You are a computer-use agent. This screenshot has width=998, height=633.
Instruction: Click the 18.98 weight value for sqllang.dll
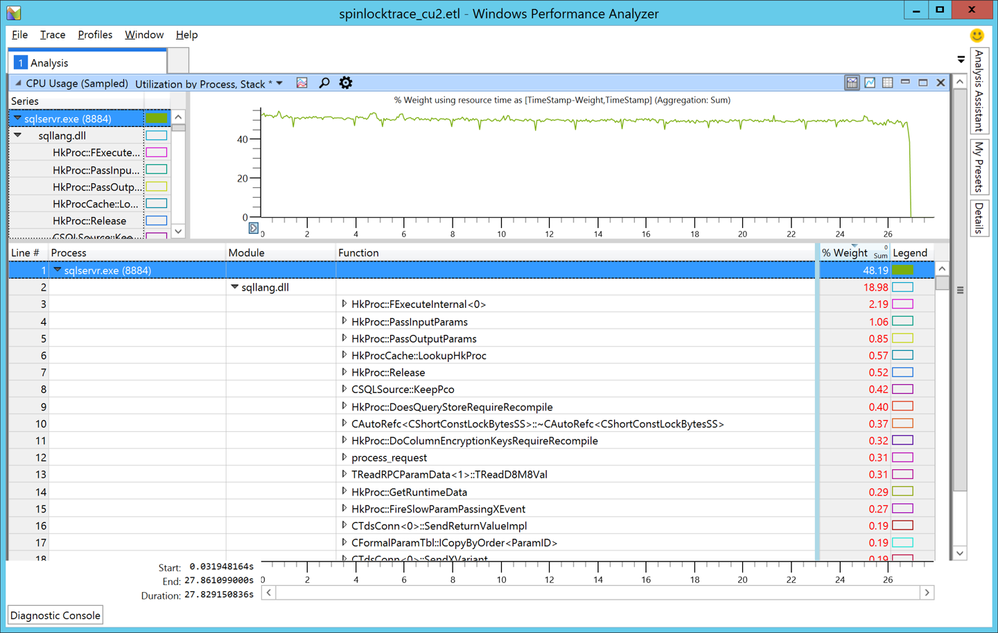pyautogui.click(x=876, y=288)
